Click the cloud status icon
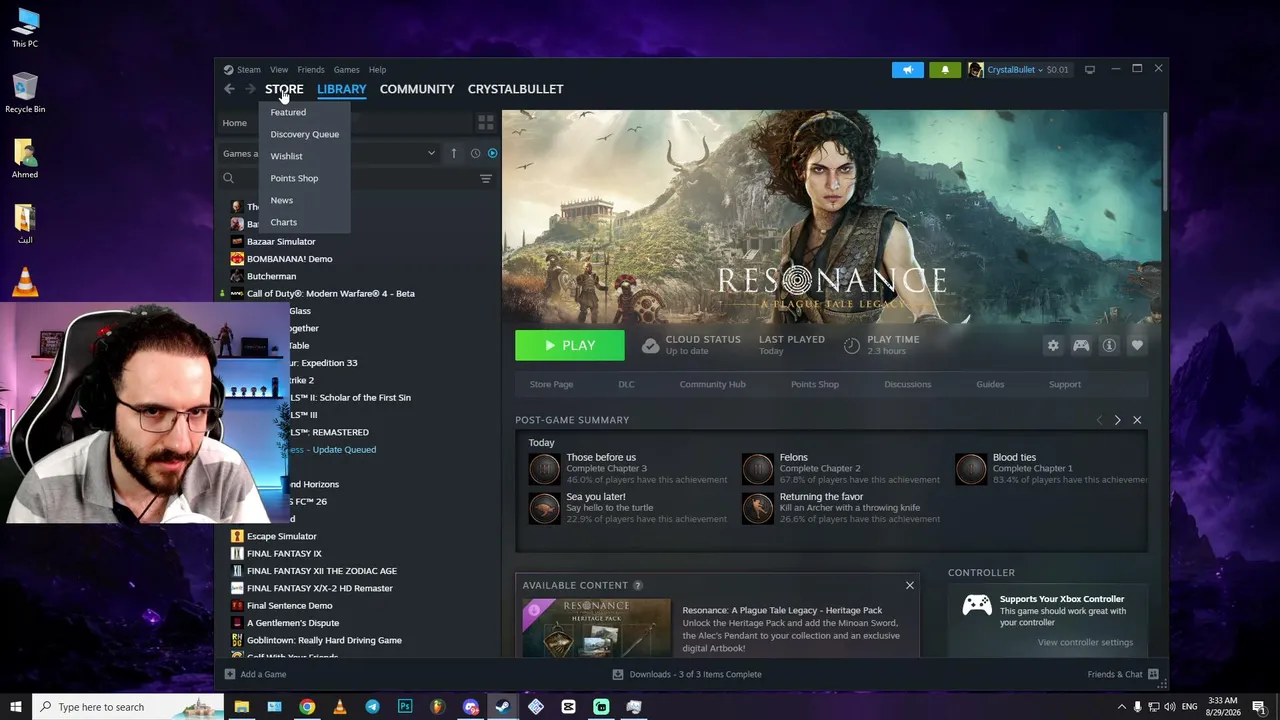Viewport: 1280px width, 720px height. tap(650, 345)
